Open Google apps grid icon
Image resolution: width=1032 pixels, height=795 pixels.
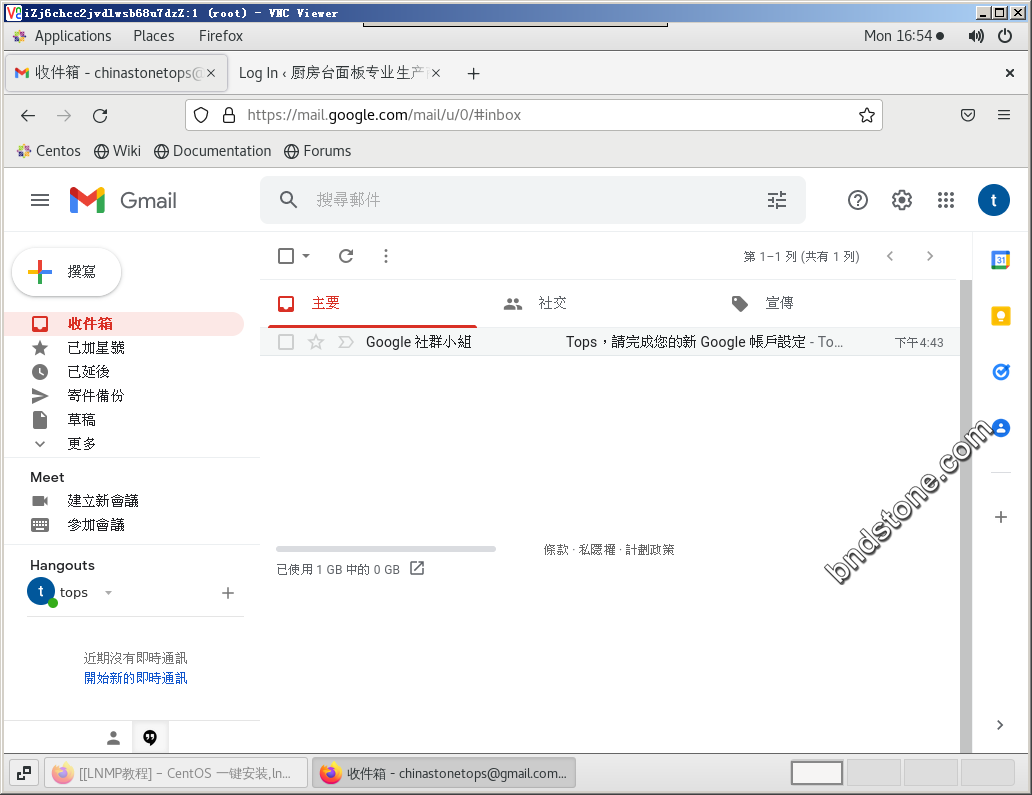click(946, 200)
